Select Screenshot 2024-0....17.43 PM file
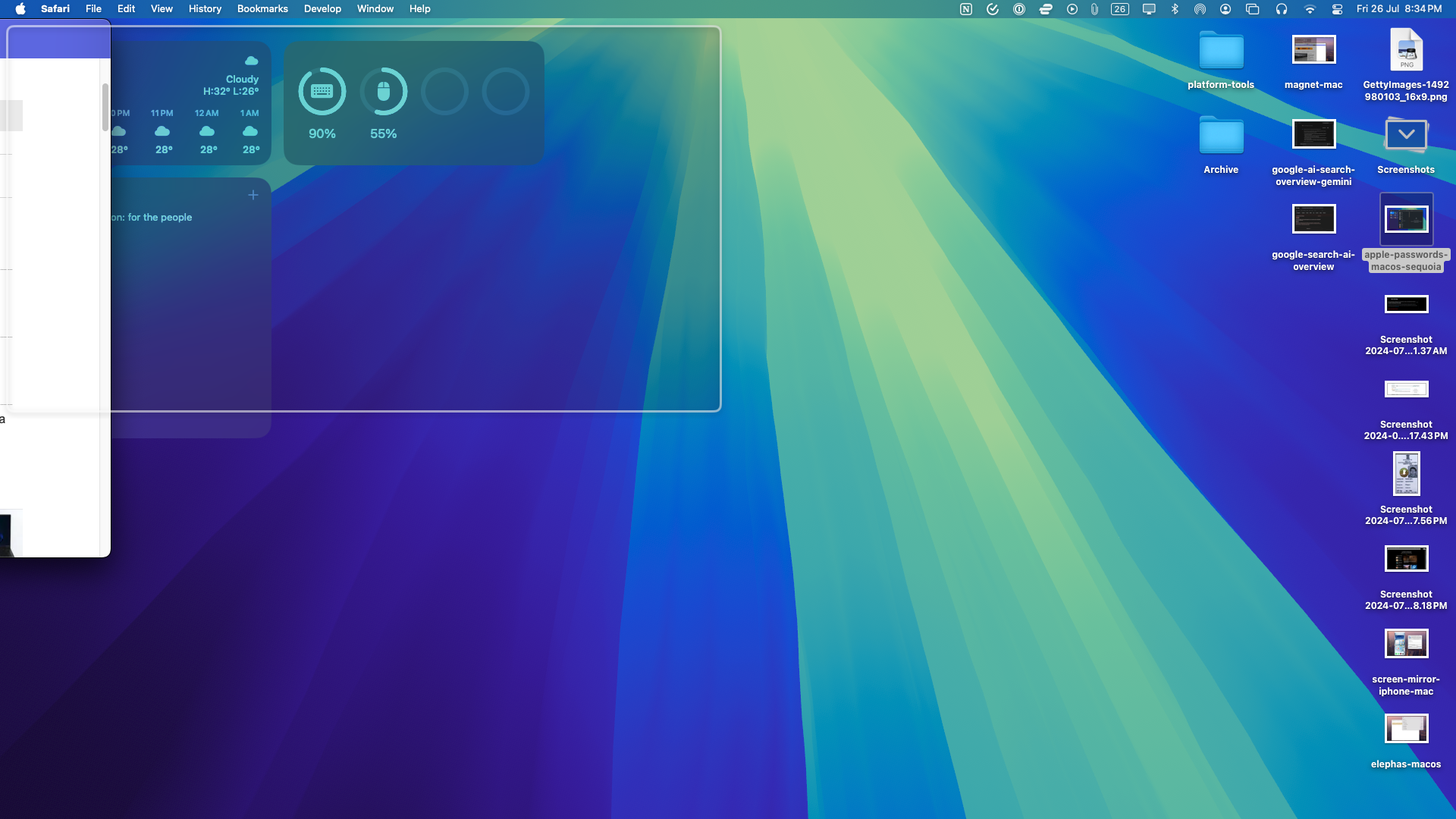Image resolution: width=1456 pixels, height=819 pixels. (1406, 390)
